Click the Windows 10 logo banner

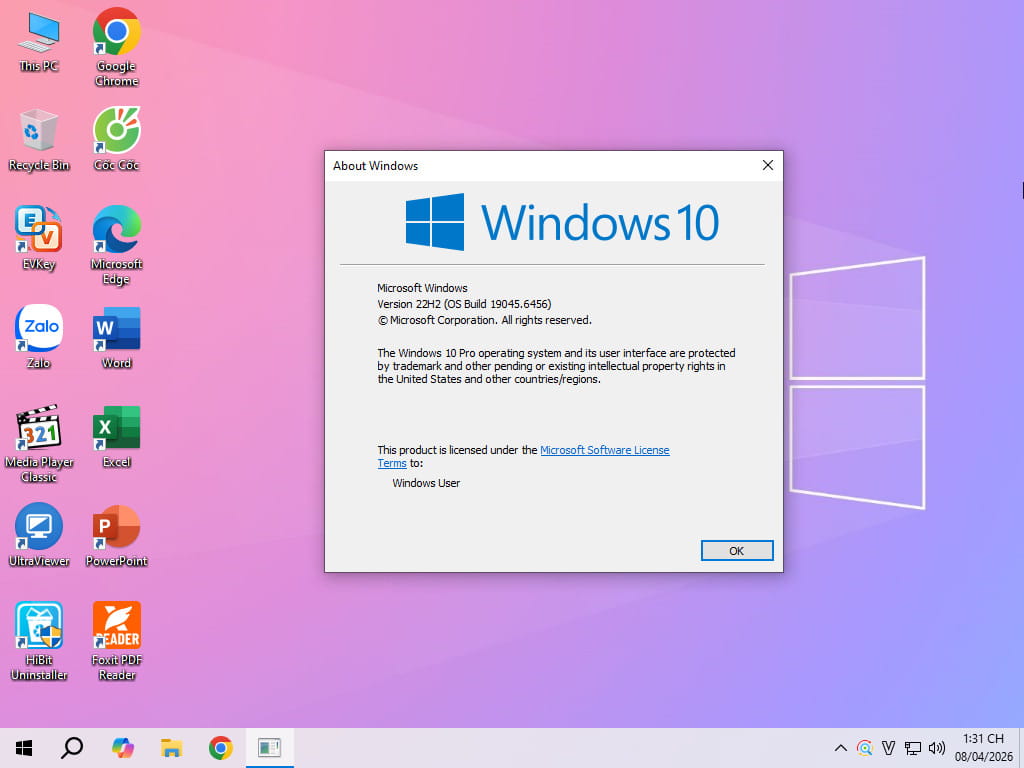562,222
